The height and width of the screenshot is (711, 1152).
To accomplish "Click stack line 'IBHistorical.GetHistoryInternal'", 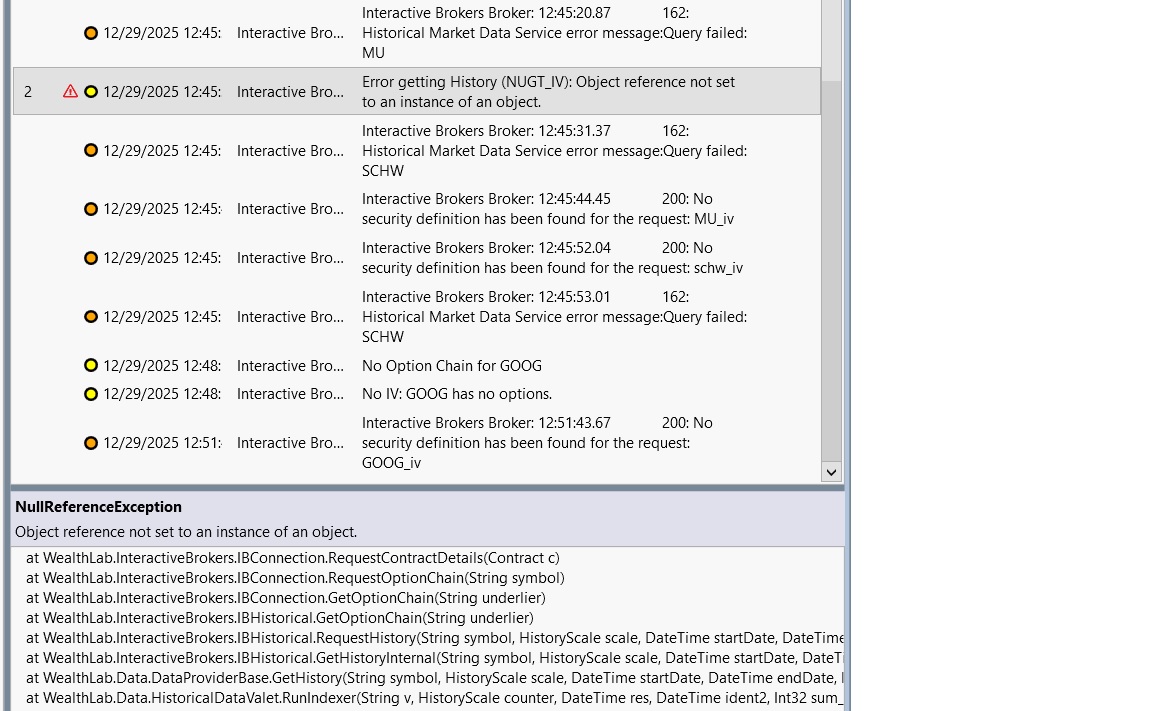I will pyautogui.click(x=435, y=657).
